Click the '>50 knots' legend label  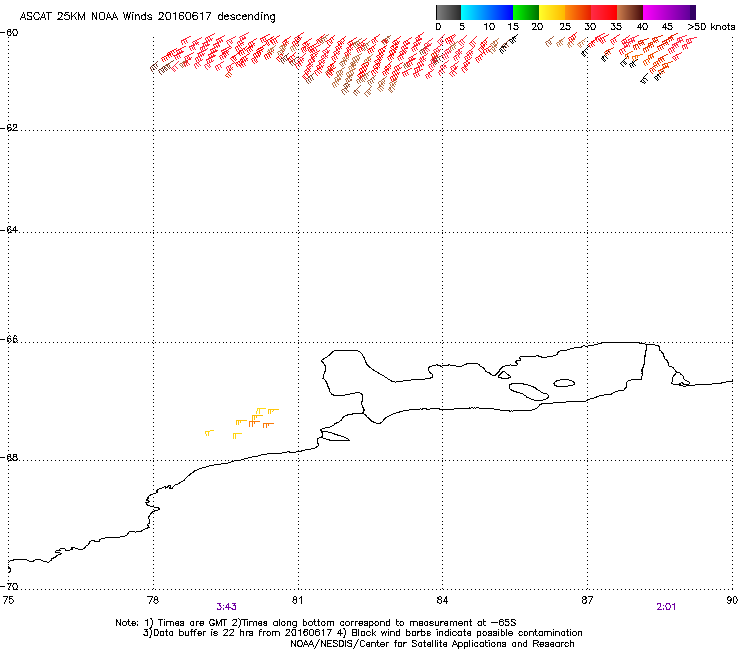[x=711, y=27]
